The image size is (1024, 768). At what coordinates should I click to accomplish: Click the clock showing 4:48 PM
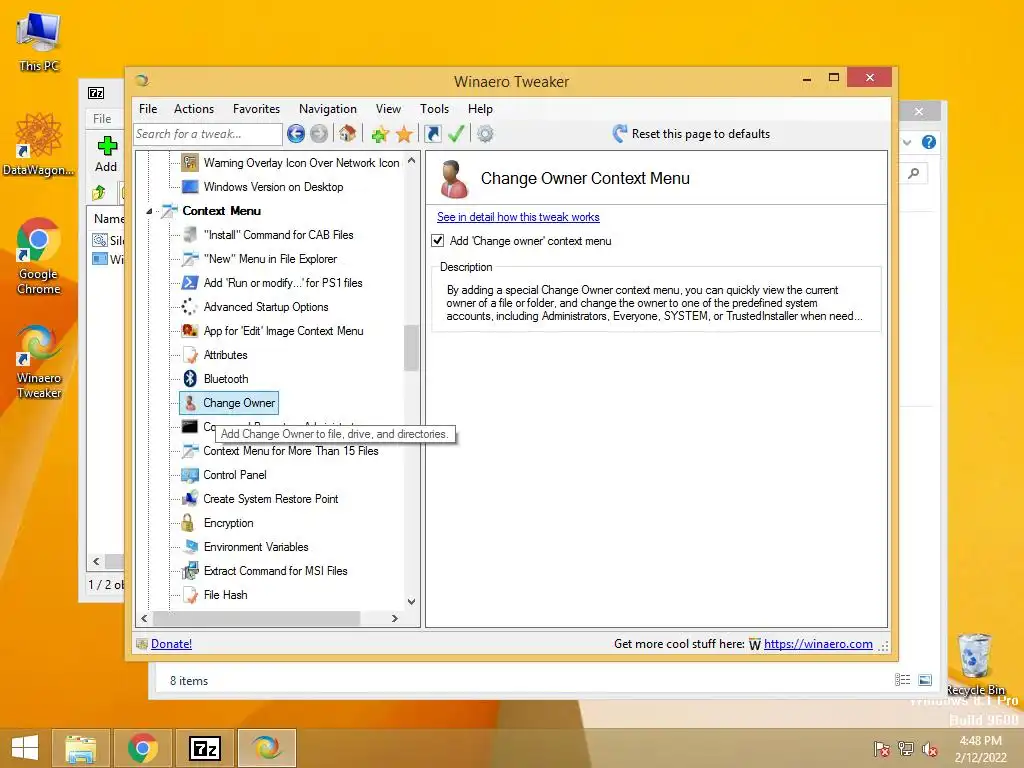980,741
